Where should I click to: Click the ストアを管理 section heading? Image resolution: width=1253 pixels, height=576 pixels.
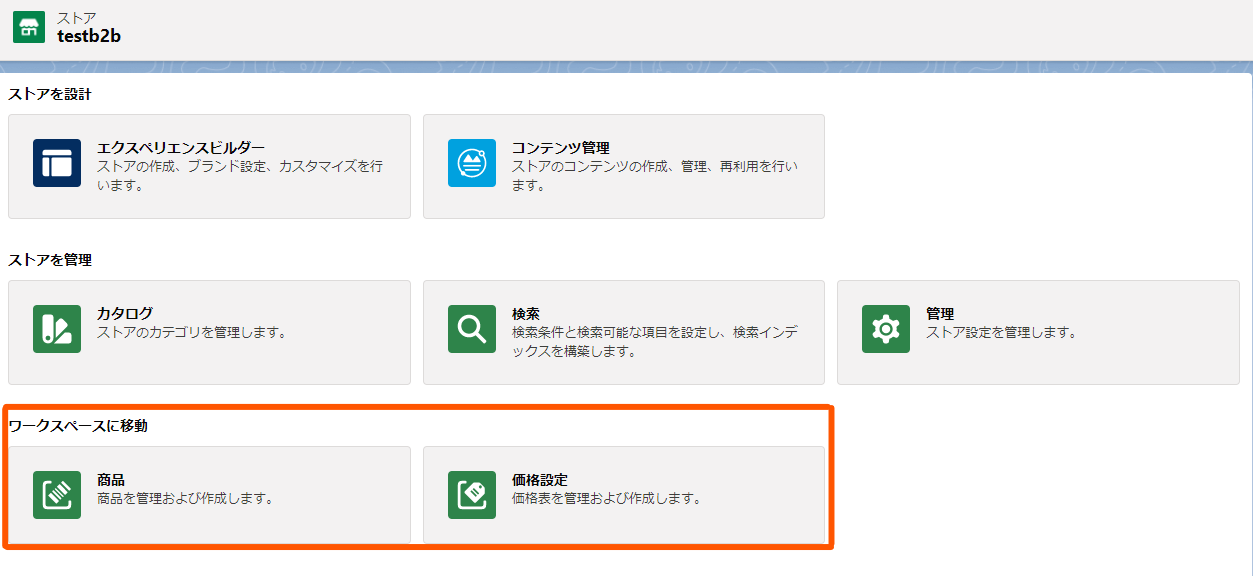(x=50, y=260)
